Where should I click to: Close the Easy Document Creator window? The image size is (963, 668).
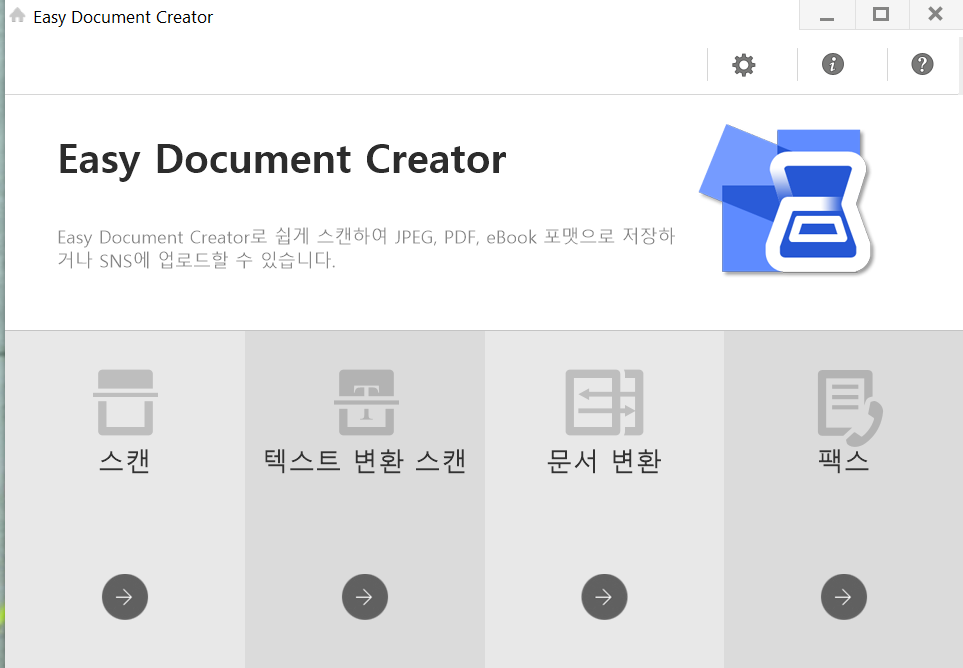tap(935, 15)
